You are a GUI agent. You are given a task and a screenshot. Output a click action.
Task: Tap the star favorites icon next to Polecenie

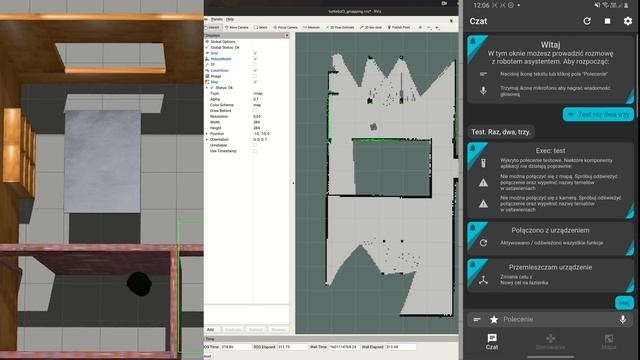(x=494, y=319)
